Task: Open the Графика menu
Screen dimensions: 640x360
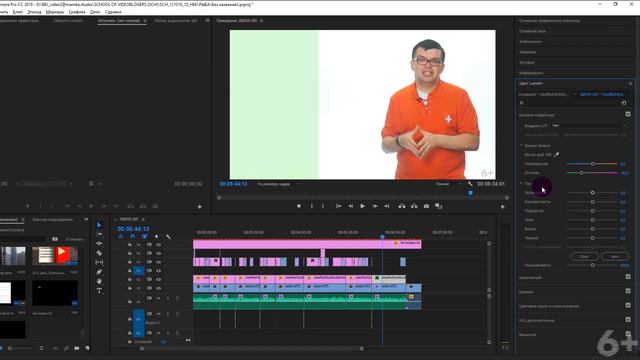Action: pos(77,12)
